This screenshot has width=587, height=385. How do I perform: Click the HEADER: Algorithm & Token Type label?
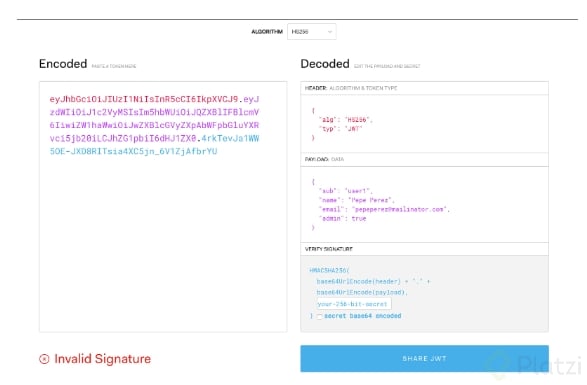(351, 88)
